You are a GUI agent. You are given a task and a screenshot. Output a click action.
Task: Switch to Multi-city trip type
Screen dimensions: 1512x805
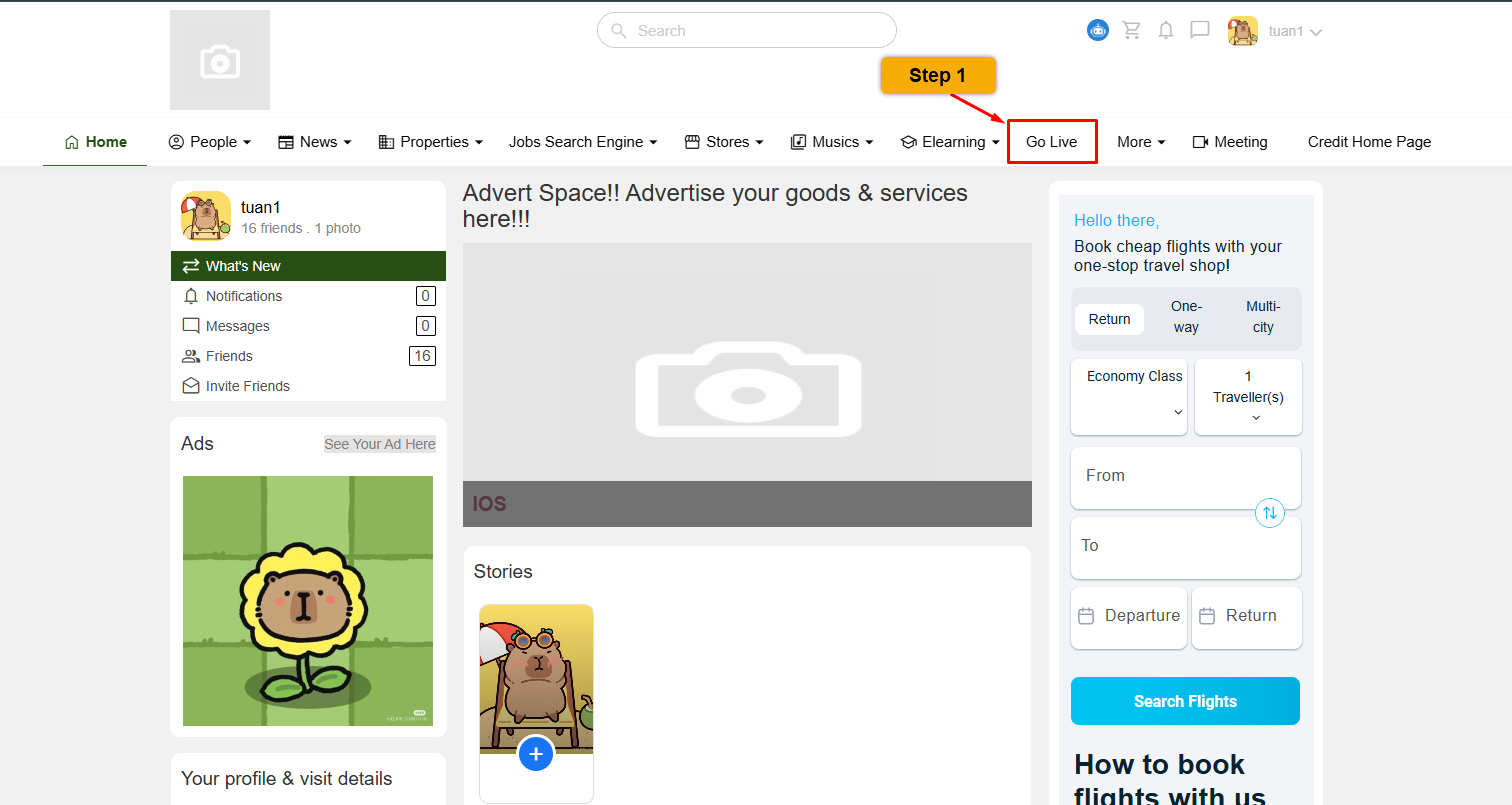coord(1263,317)
